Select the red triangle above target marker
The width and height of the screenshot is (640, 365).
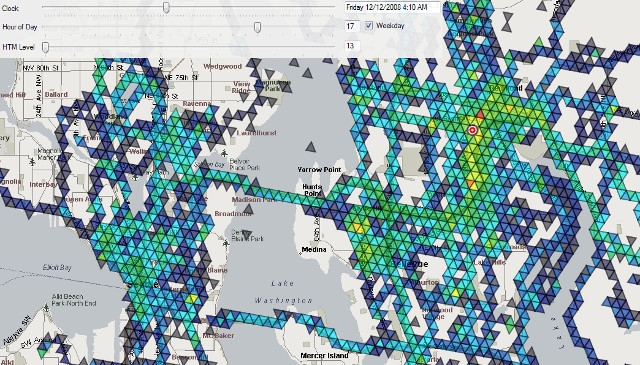click(x=480, y=114)
